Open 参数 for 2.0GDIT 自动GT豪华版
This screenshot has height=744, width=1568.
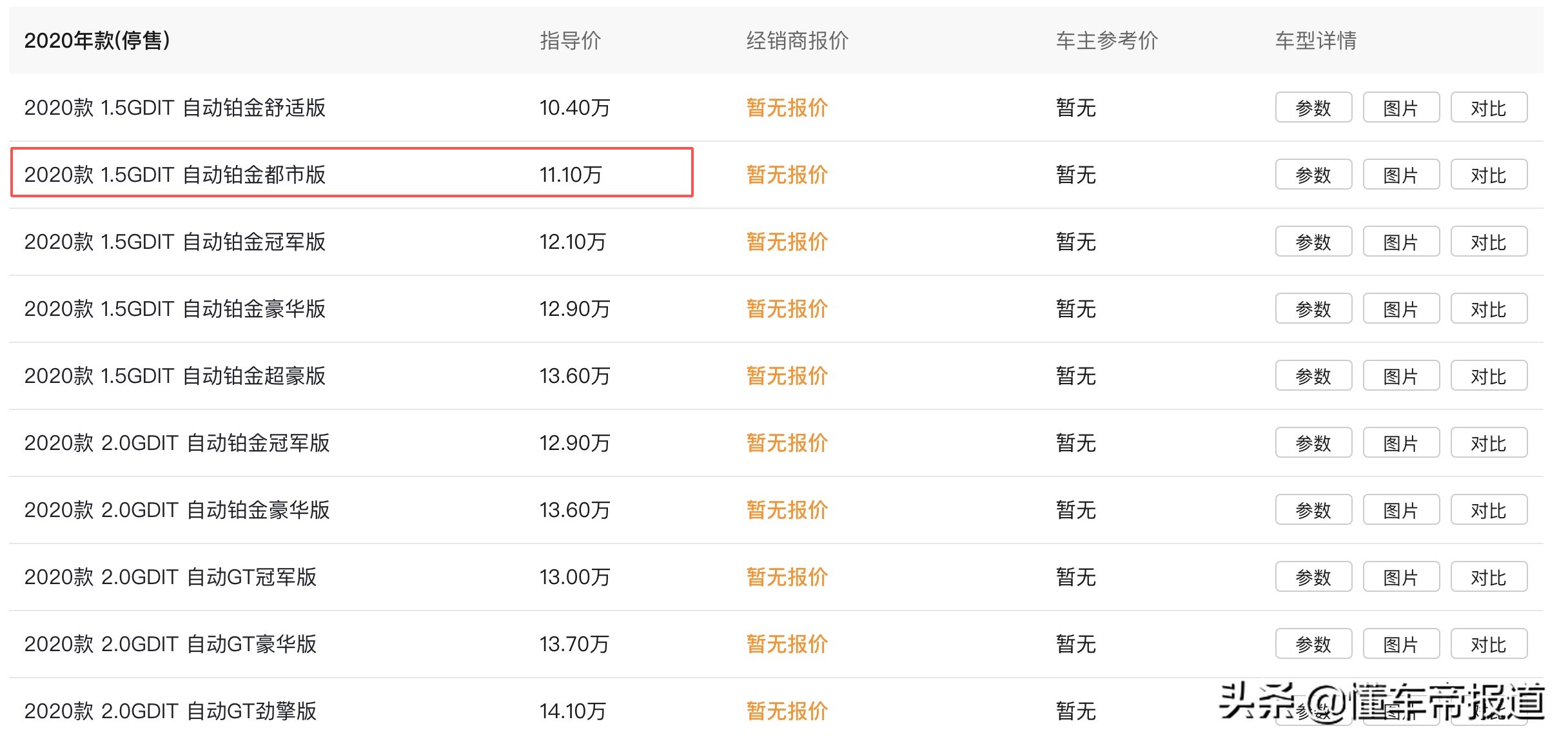(x=1313, y=644)
